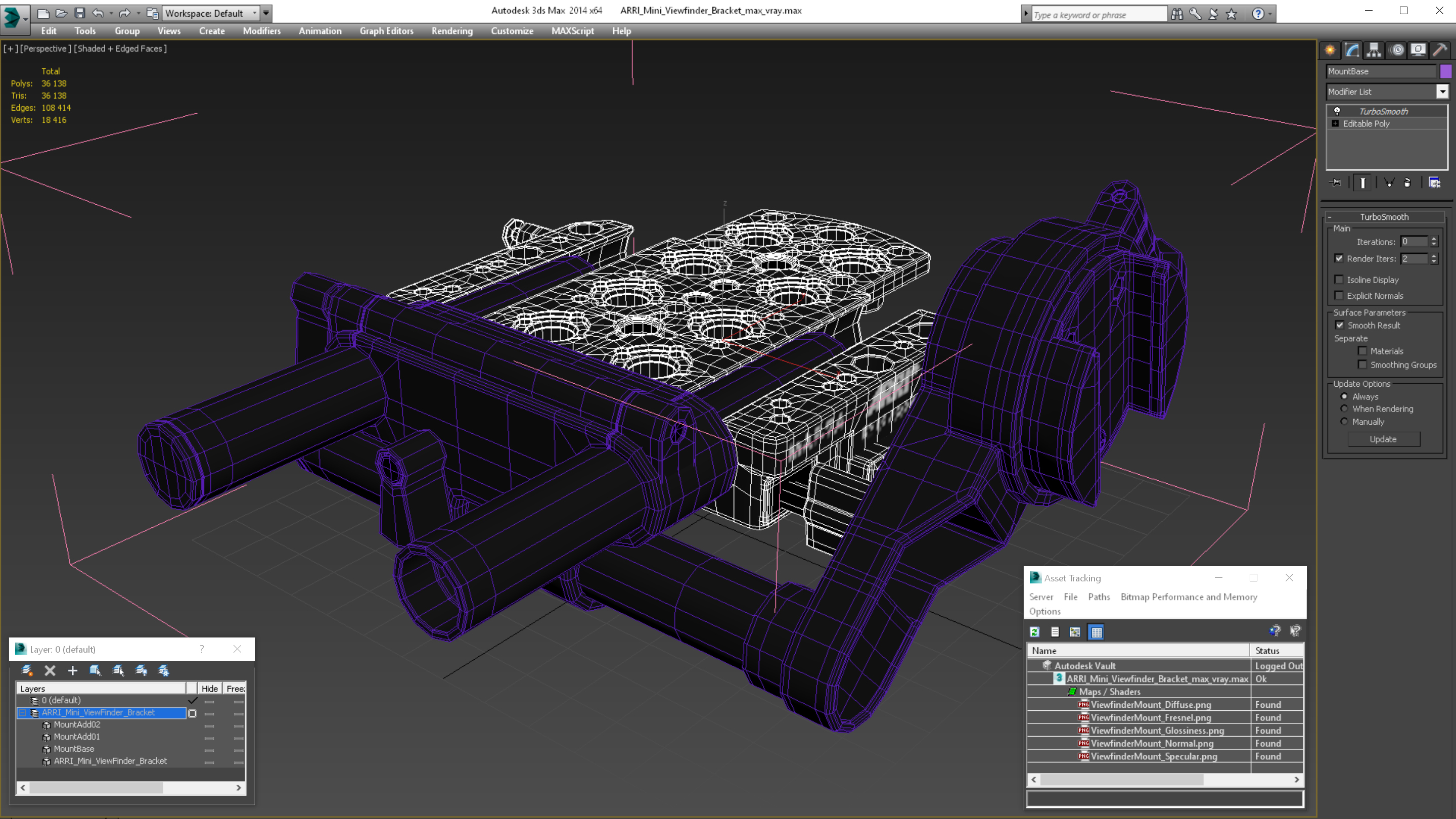Viewport: 1456px width, 819px height.
Task: Open the Modifiers menu
Action: 262,31
